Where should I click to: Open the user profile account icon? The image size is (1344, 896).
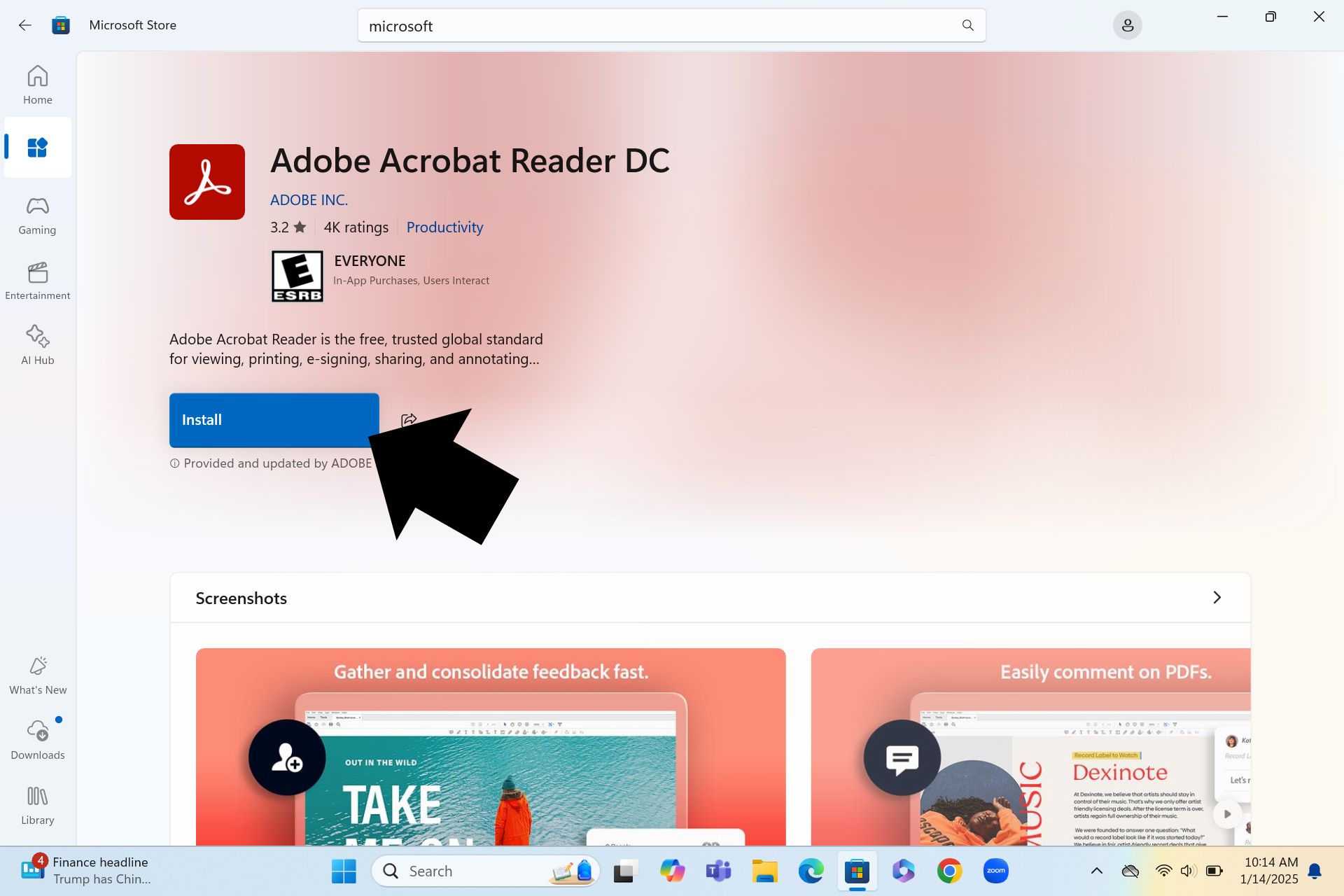click(x=1127, y=26)
